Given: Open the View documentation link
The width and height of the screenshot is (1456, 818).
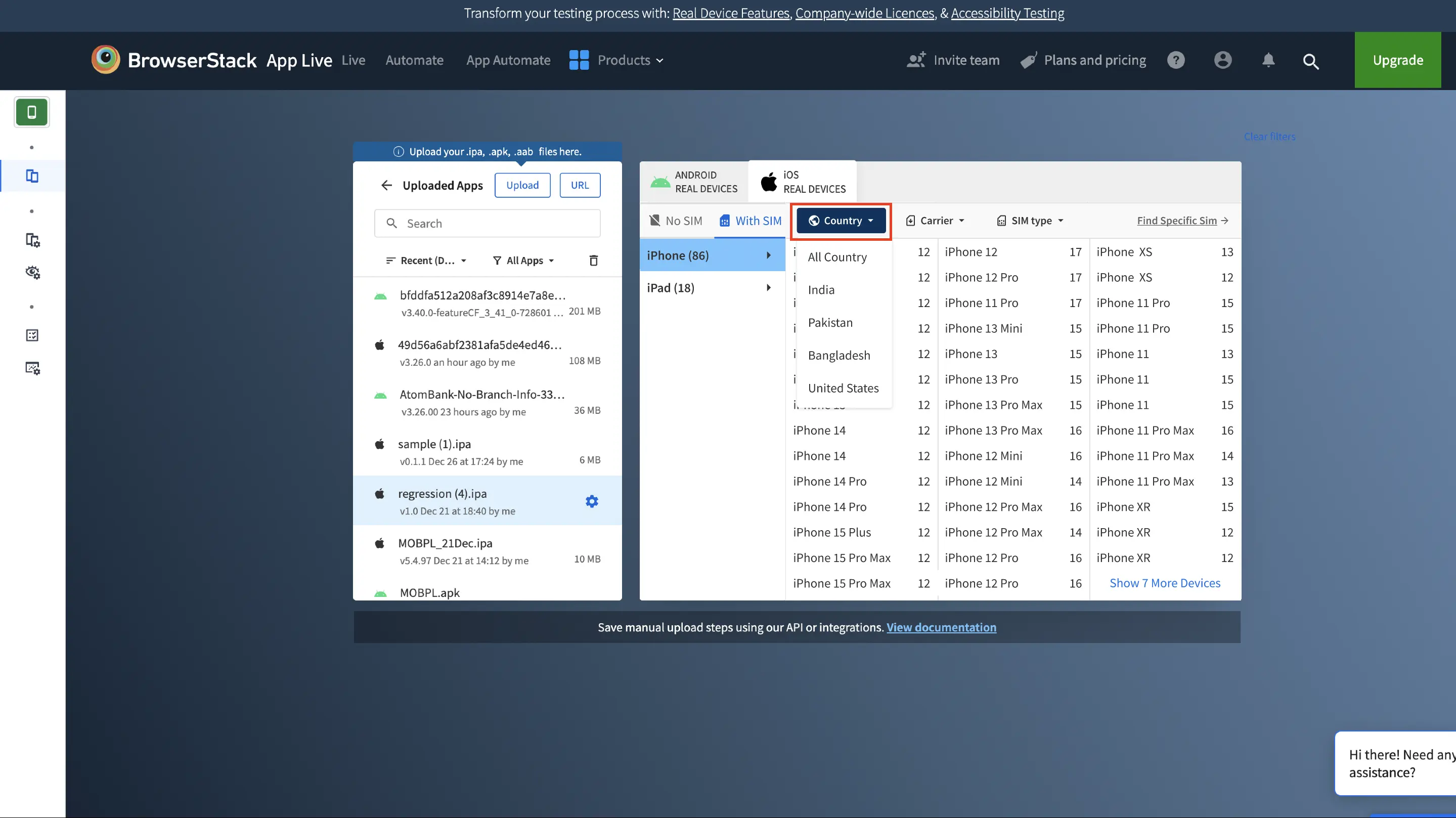Looking at the screenshot, I should (x=941, y=627).
